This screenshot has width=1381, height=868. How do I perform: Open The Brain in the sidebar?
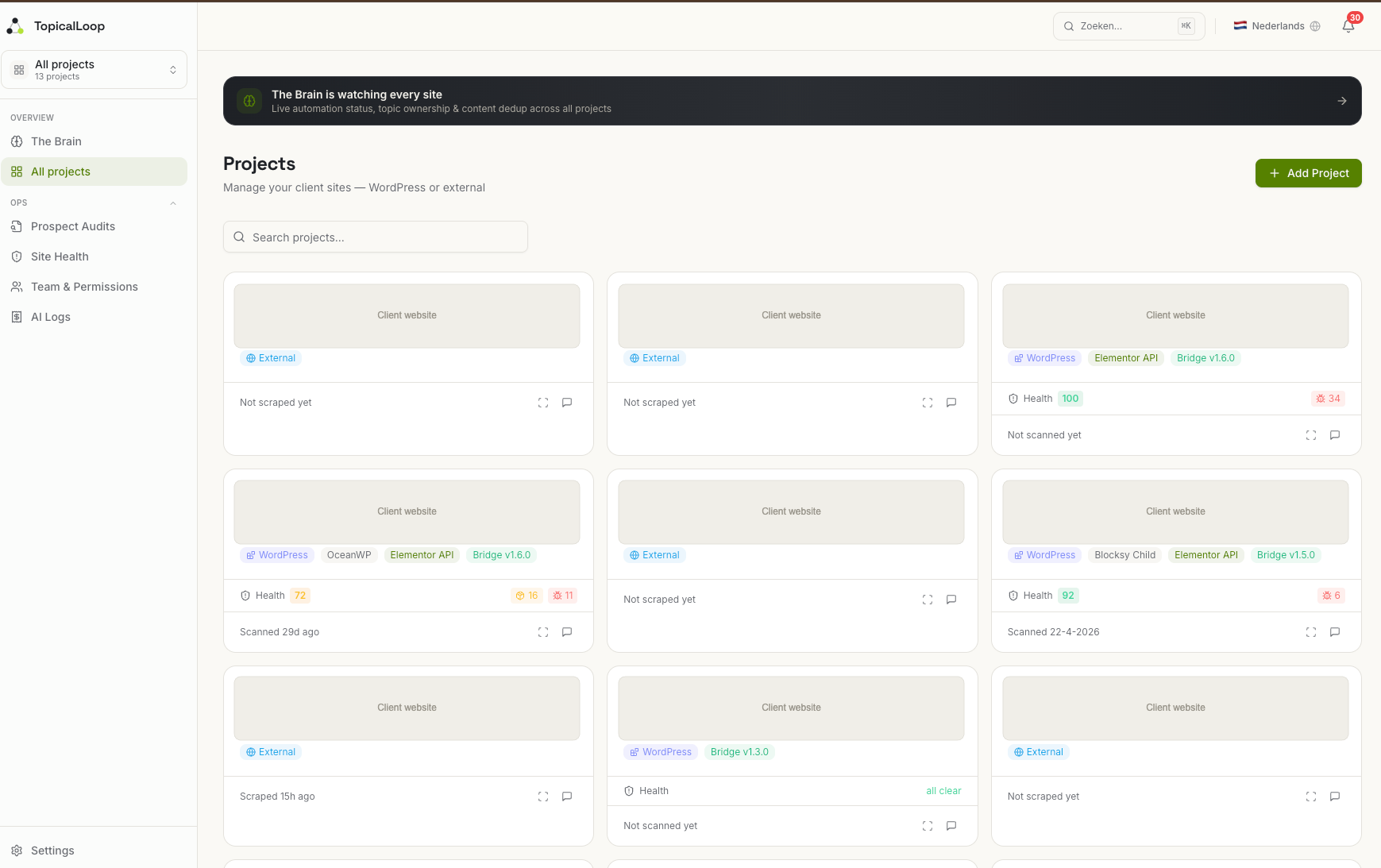[95, 141]
